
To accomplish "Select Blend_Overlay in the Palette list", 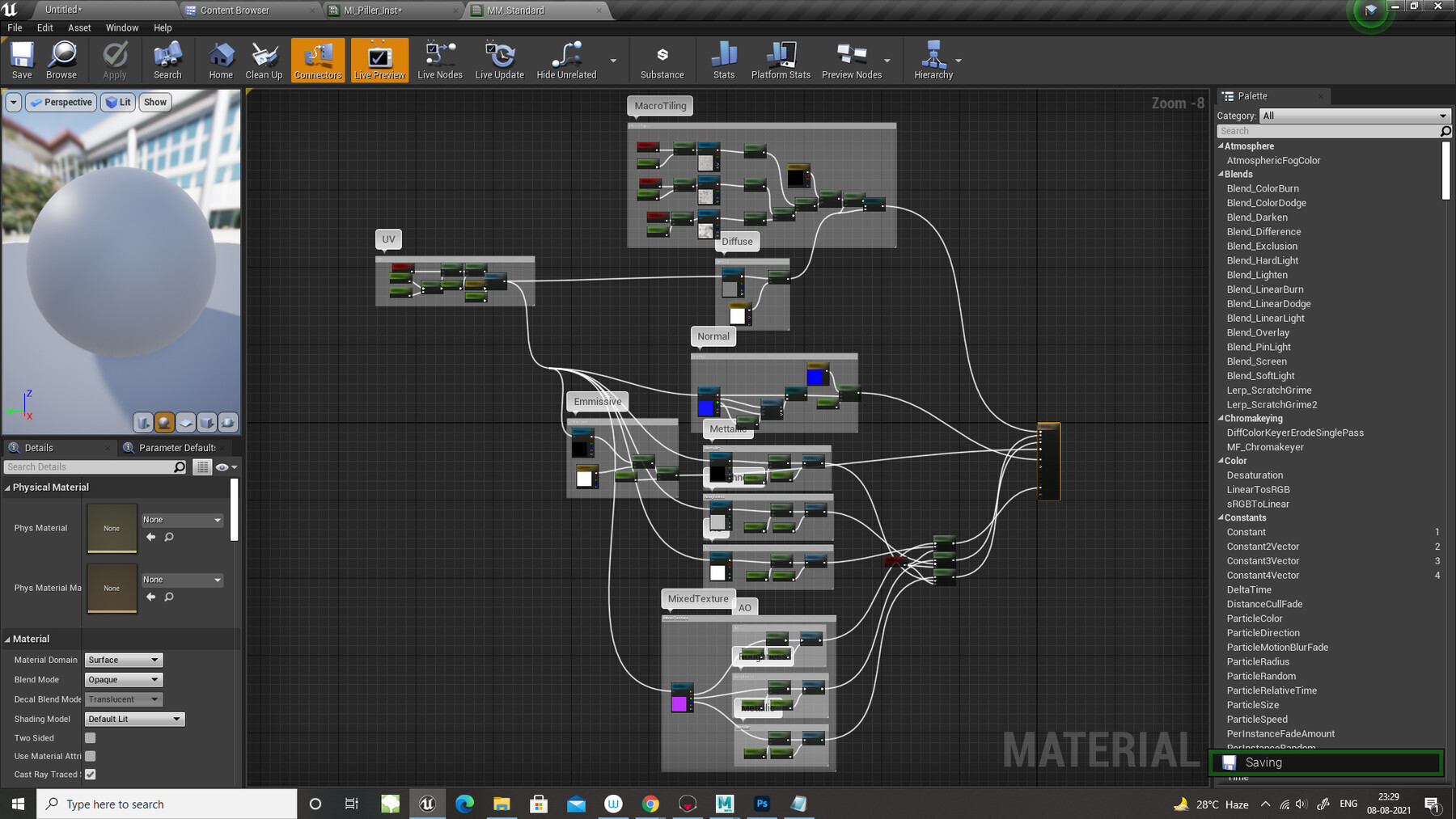I will pos(1260,332).
